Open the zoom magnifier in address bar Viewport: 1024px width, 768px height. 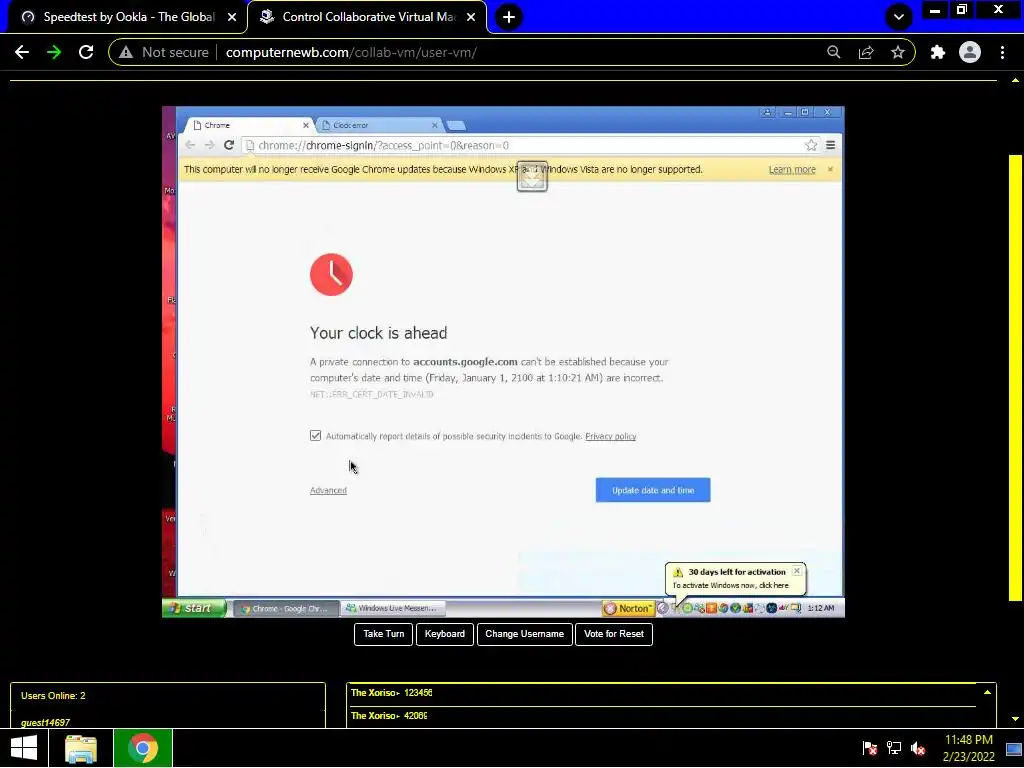pyautogui.click(x=833, y=52)
